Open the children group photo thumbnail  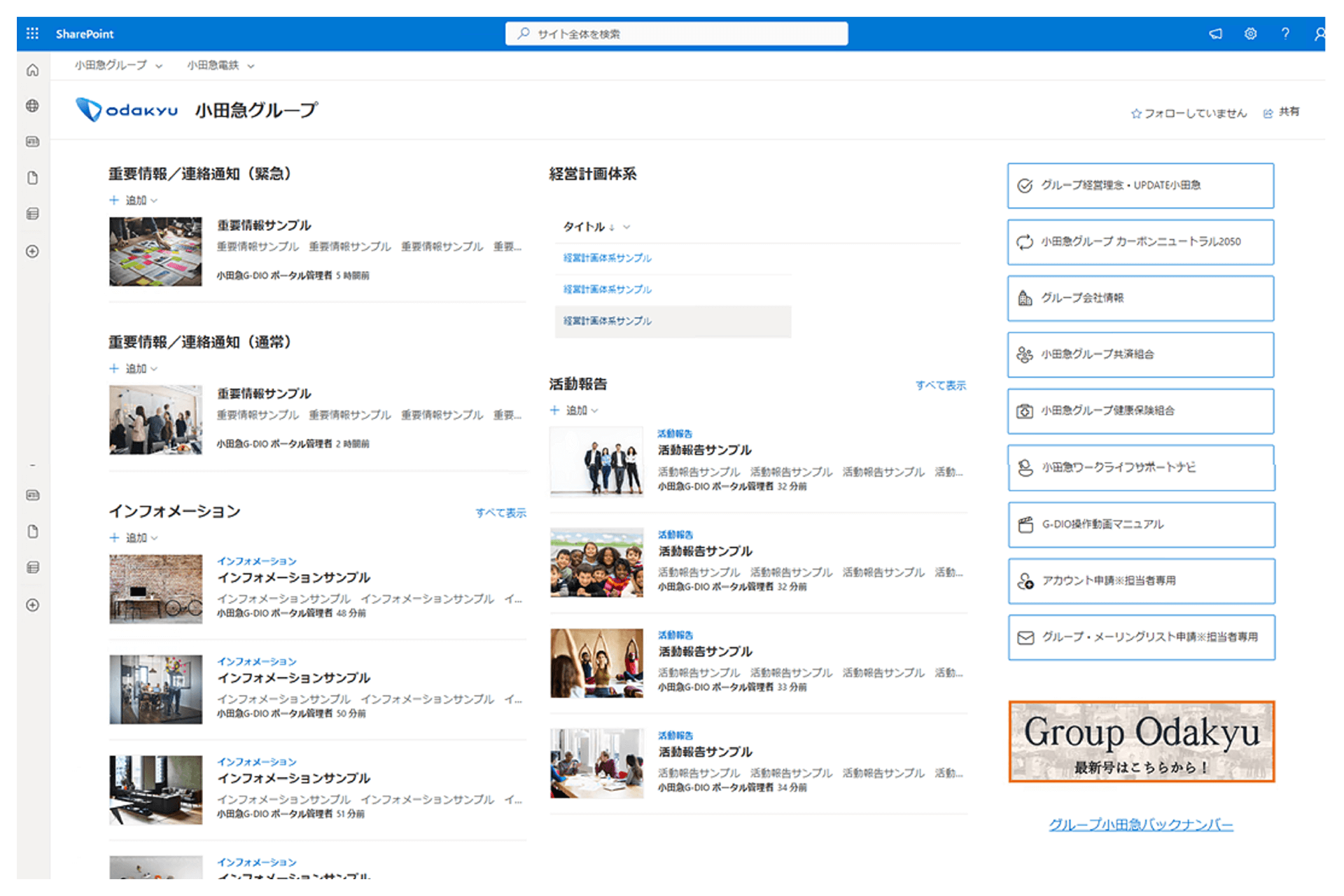tap(596, 562)
